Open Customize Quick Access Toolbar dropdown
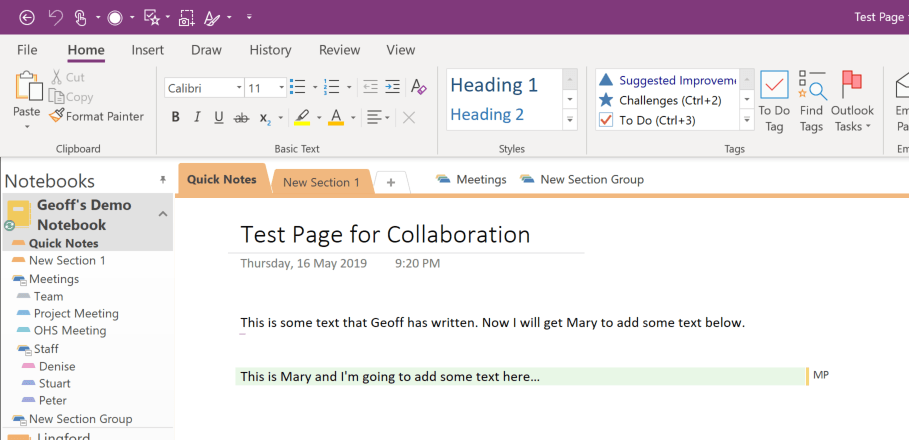The width and height of the screenshot is (909, 440). tap(249, 17)
